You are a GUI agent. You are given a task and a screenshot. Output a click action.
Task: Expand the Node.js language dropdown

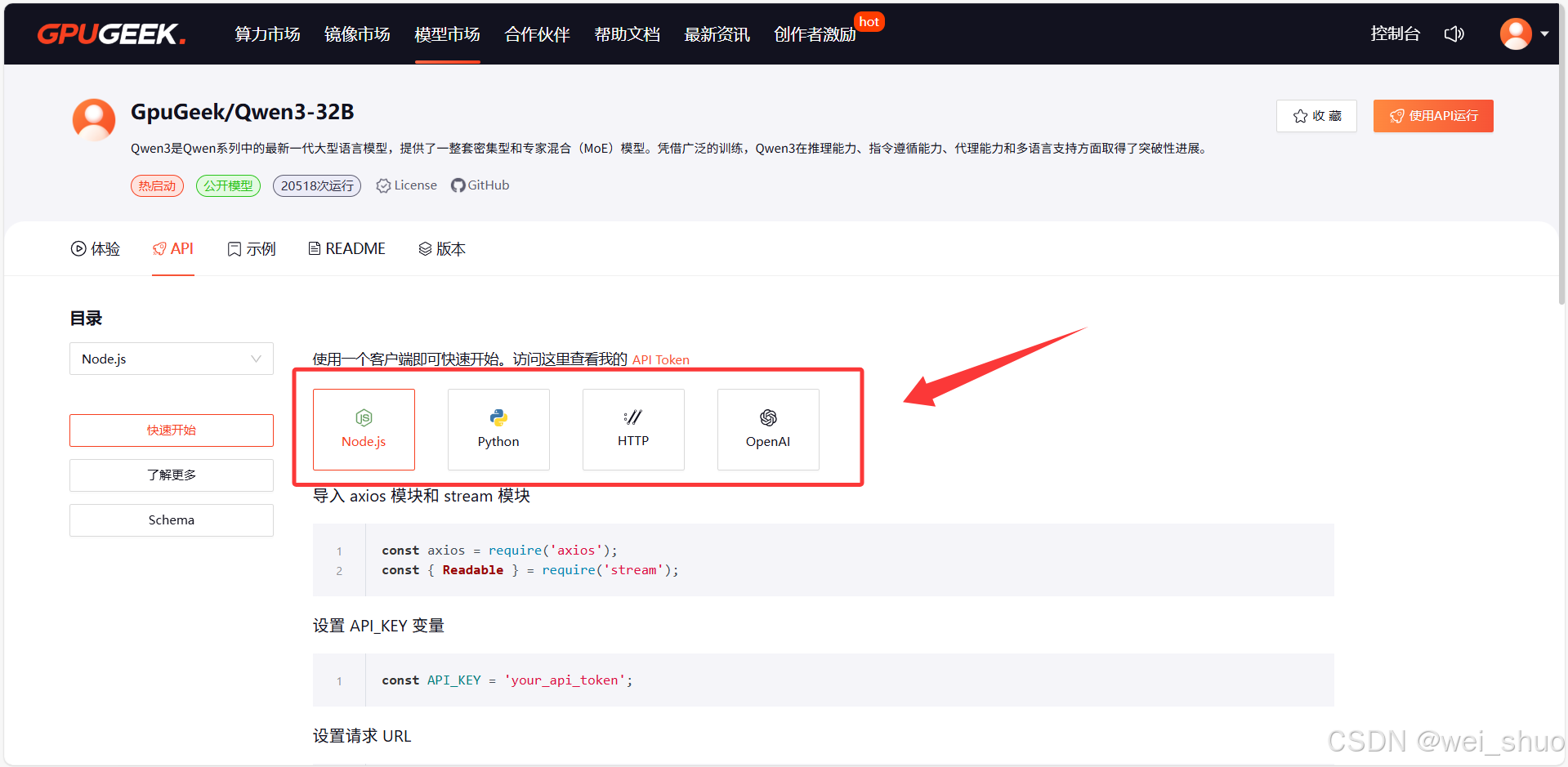click(172, 359)
